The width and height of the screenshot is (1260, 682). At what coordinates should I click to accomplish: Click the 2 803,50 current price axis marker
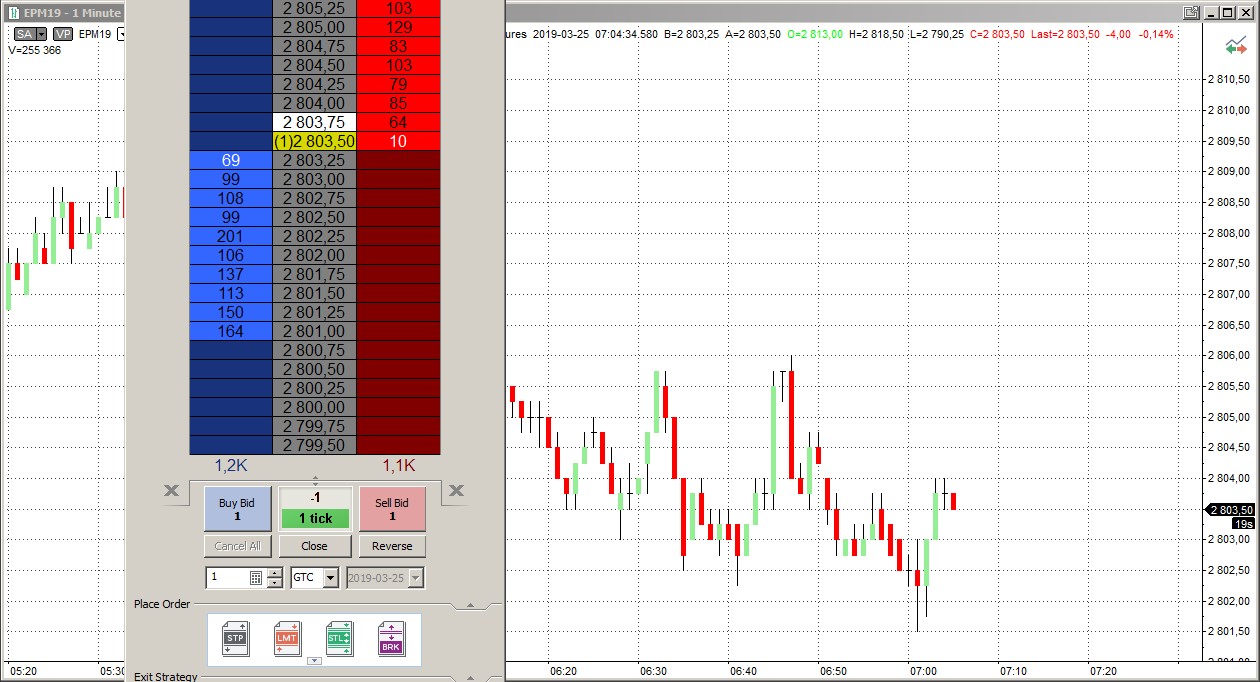[1231, 510]
